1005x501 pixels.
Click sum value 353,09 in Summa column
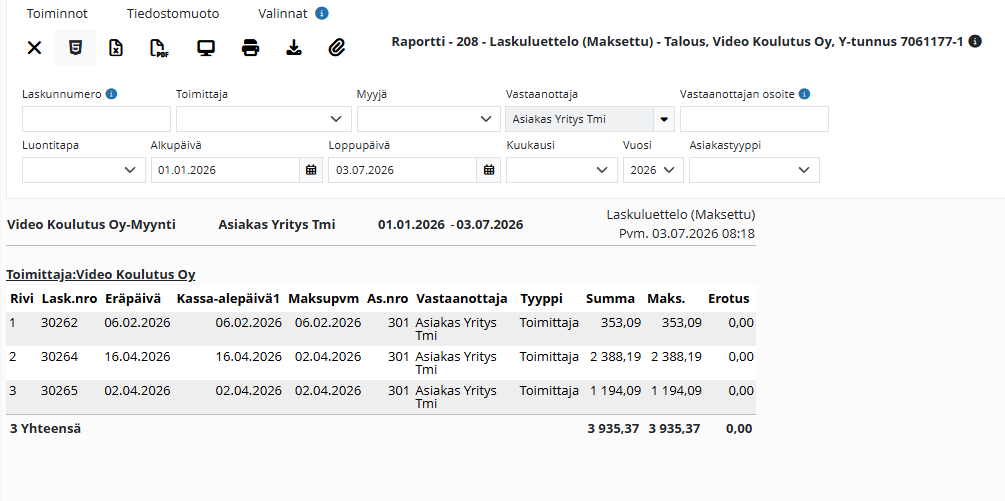(x=620, y=323)
